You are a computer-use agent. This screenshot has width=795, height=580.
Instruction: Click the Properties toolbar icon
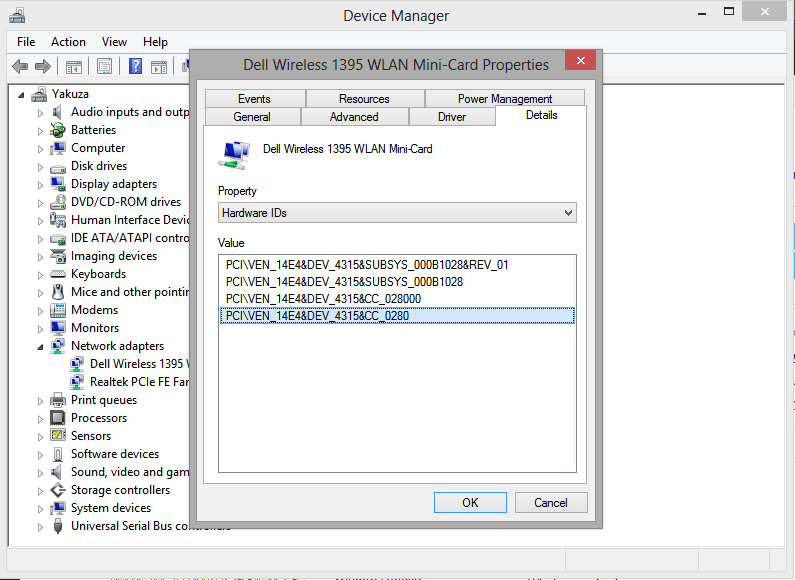click(104, 66)
